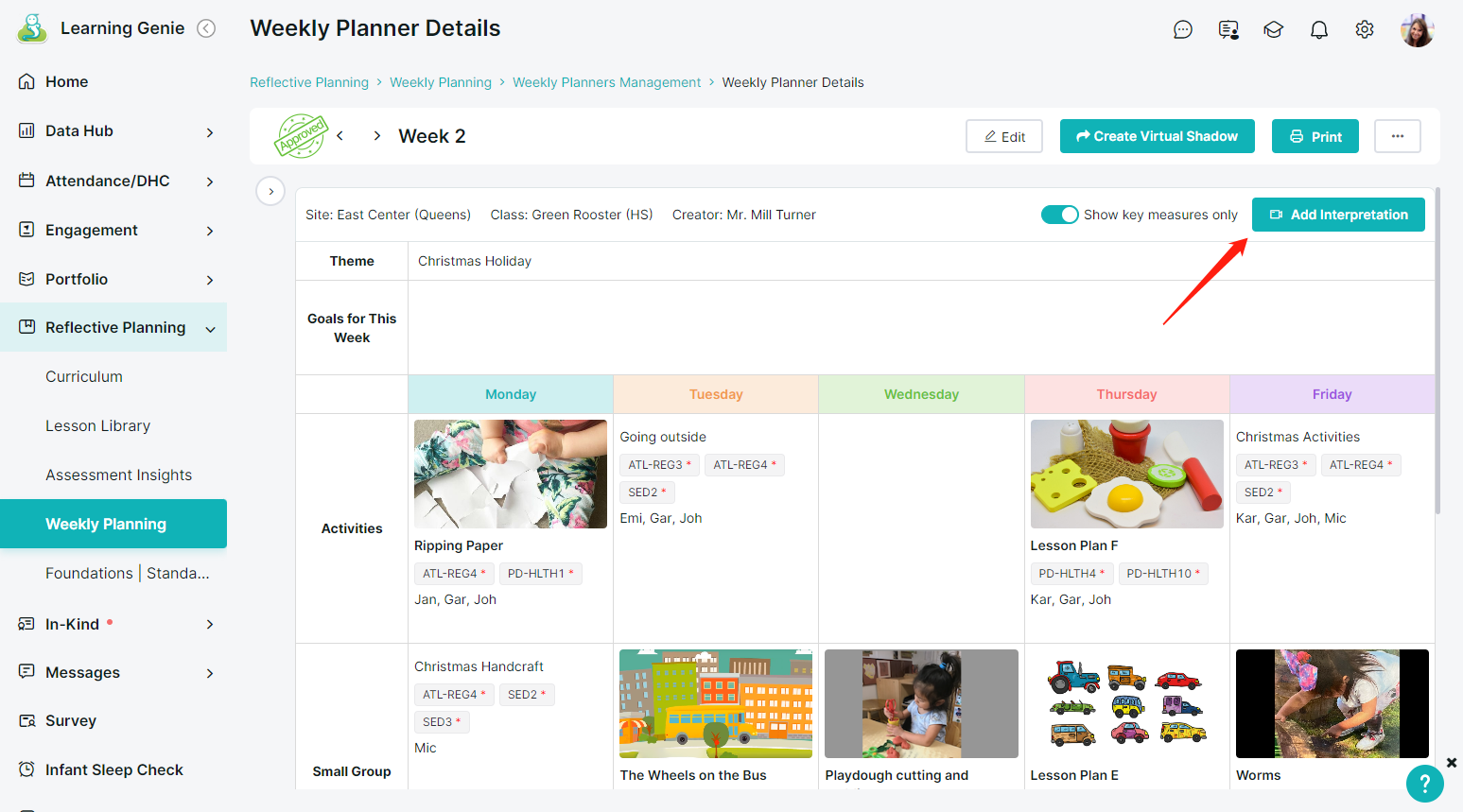The width and height of the screenshot is (1463, 812).
Task: Go to next week arrow
Action: click(376, 136)
